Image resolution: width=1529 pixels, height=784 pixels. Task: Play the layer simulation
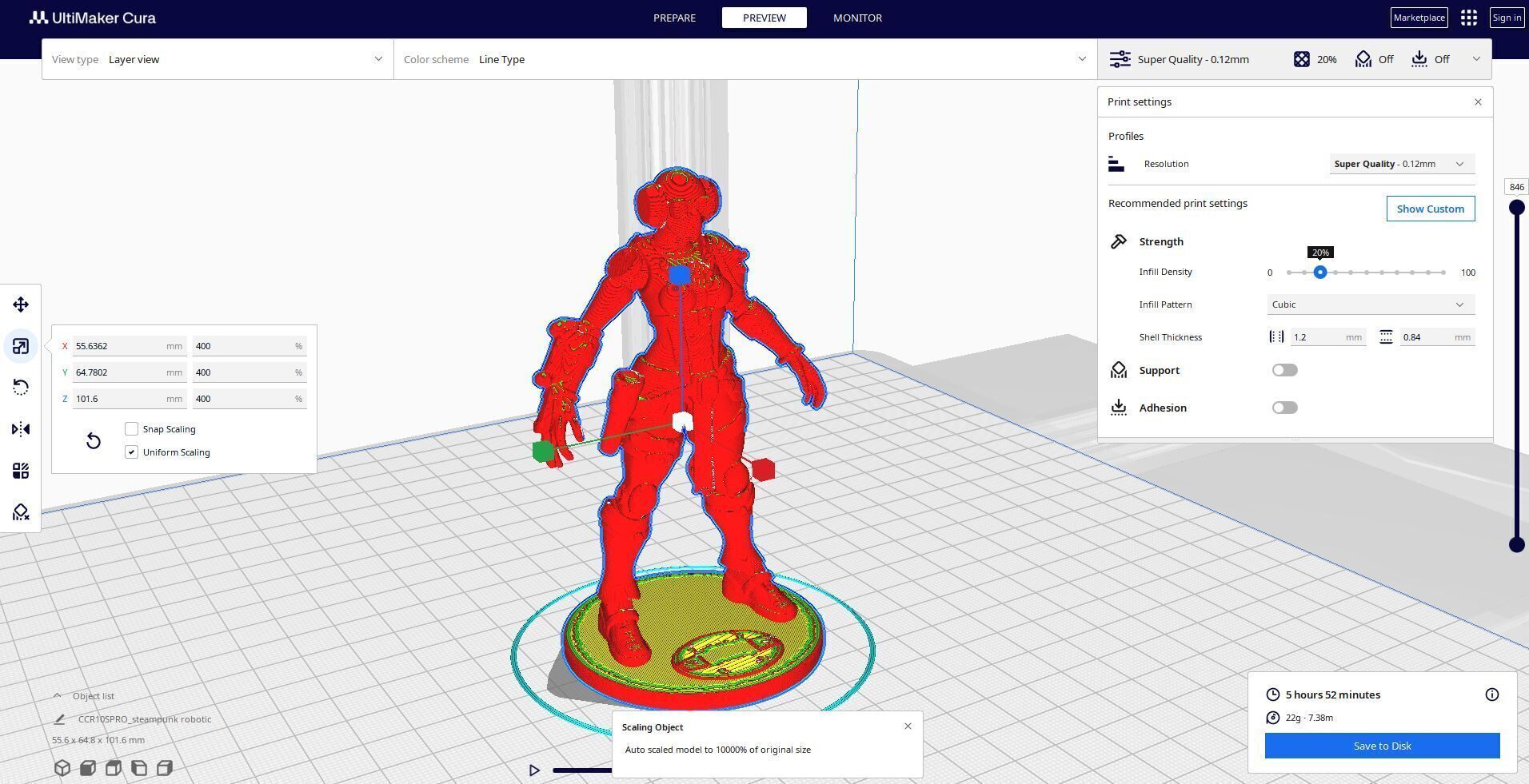tap(534, 770)
